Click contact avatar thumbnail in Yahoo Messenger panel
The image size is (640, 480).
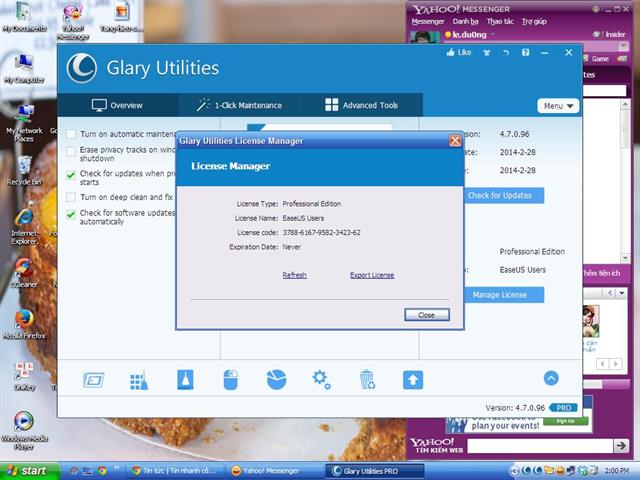[x=591, y=321]
